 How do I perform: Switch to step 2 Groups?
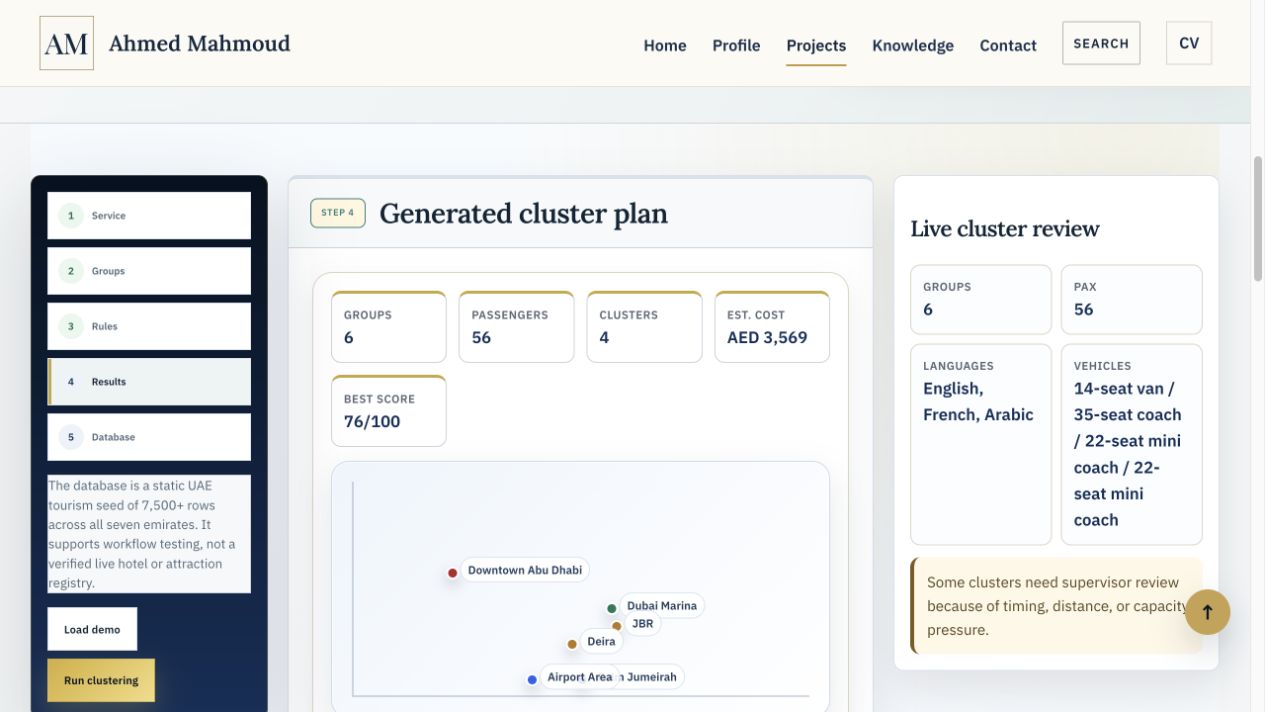tap(149, 271)
